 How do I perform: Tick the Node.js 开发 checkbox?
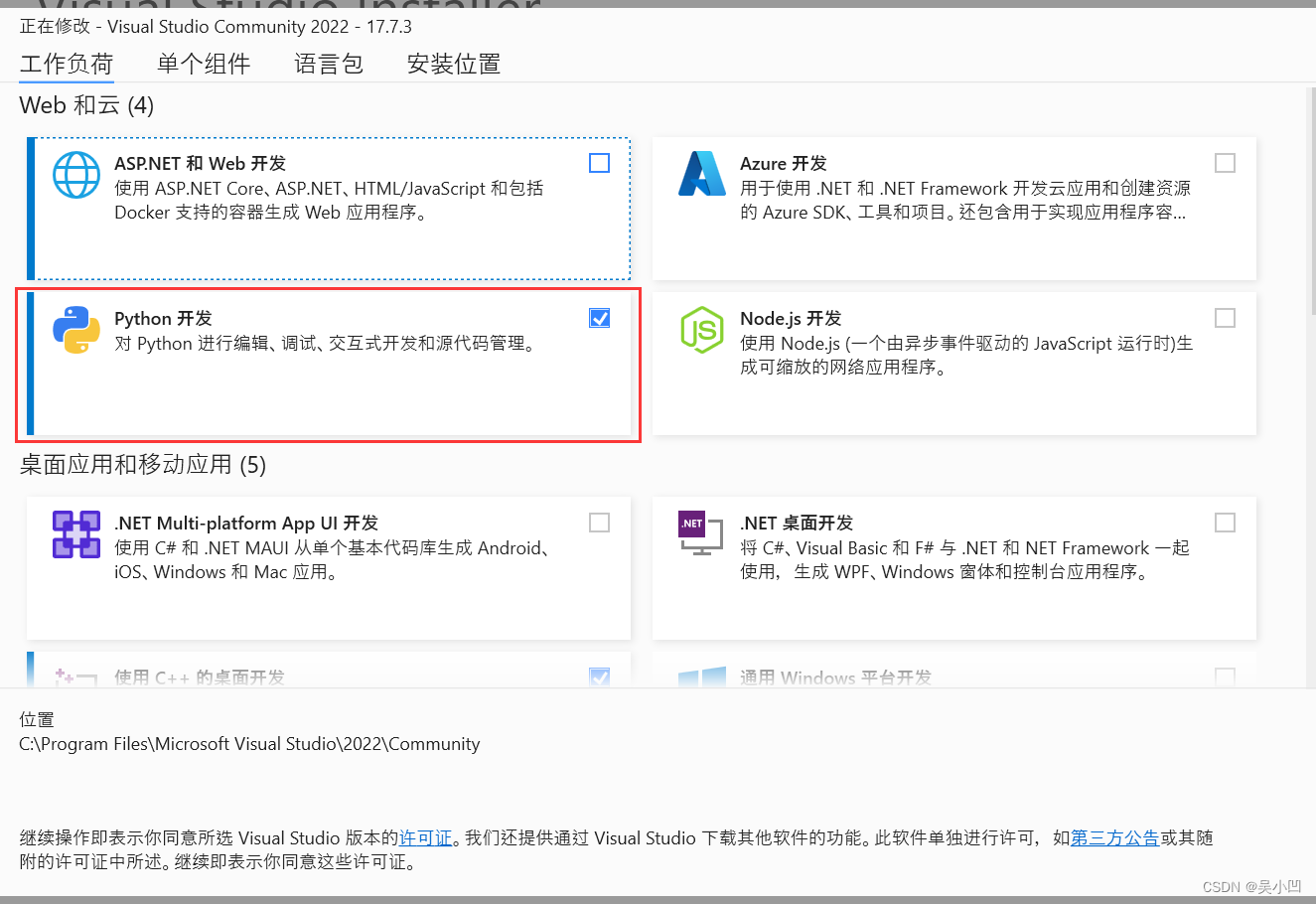[1226, 318]
